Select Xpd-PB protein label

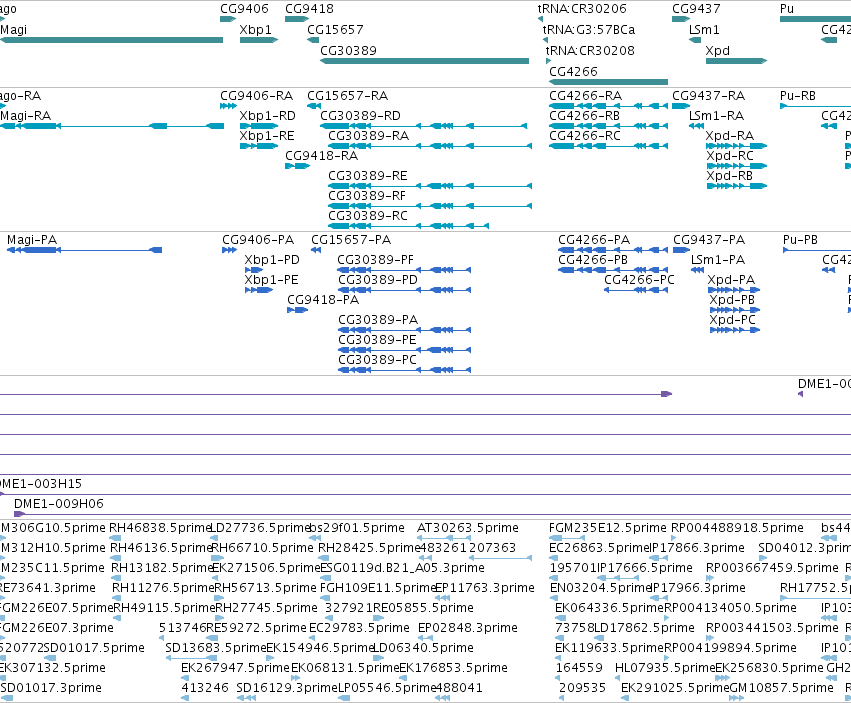[x=732, y=300]
